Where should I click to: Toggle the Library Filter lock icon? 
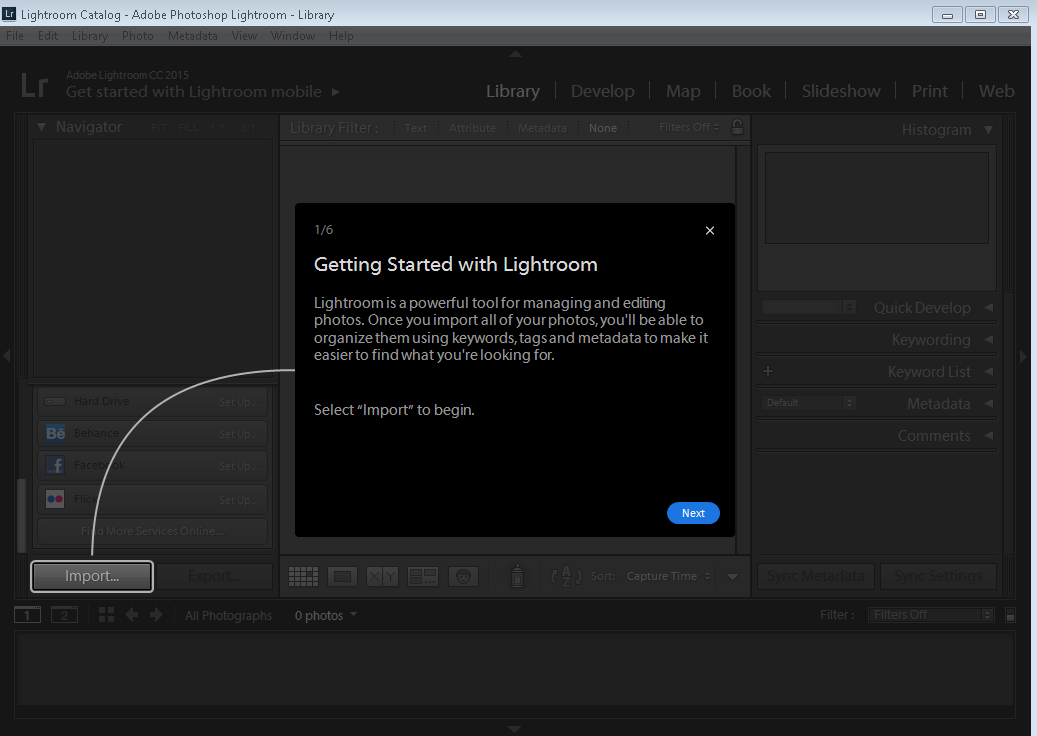point(737,127)
